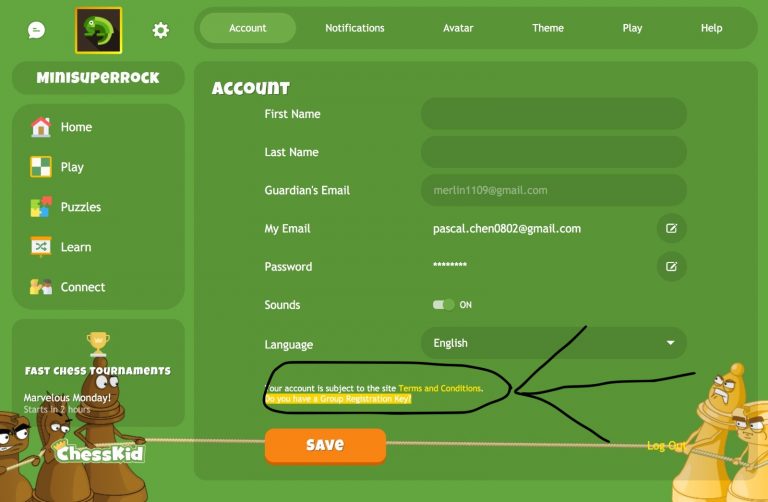Open Puzzles via puzzle pieces icon
Viewport: 768px width, 502px height.
41,207
